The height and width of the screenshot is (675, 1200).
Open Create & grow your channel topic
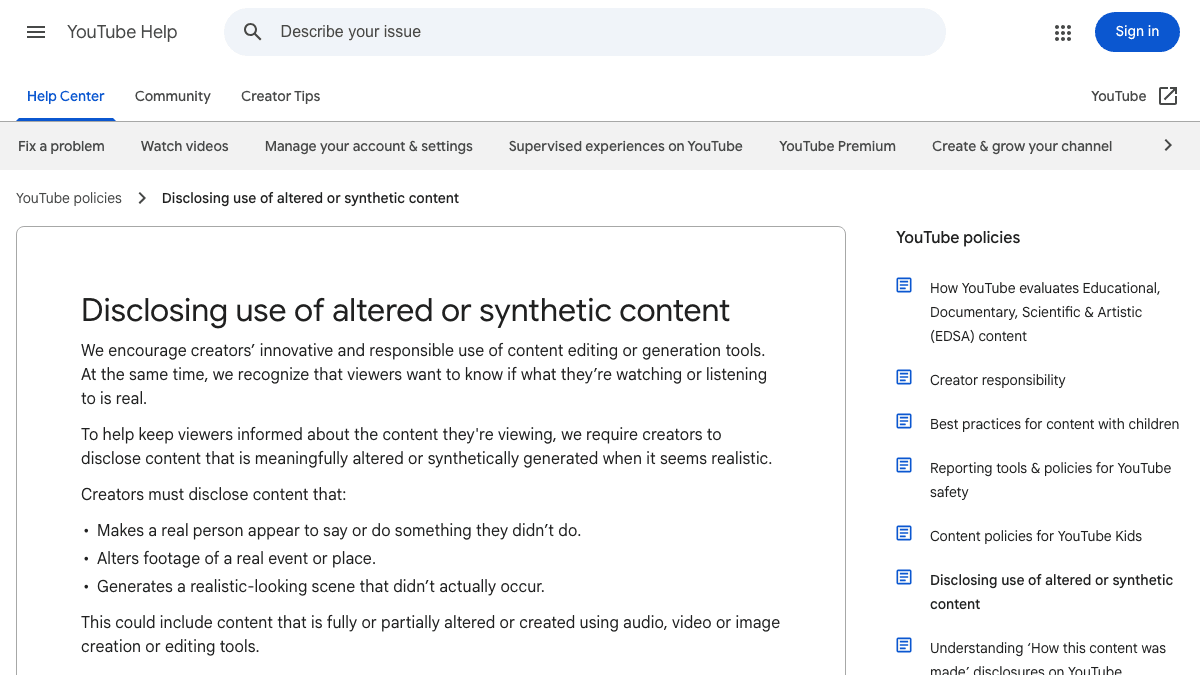pos(1022,146)
